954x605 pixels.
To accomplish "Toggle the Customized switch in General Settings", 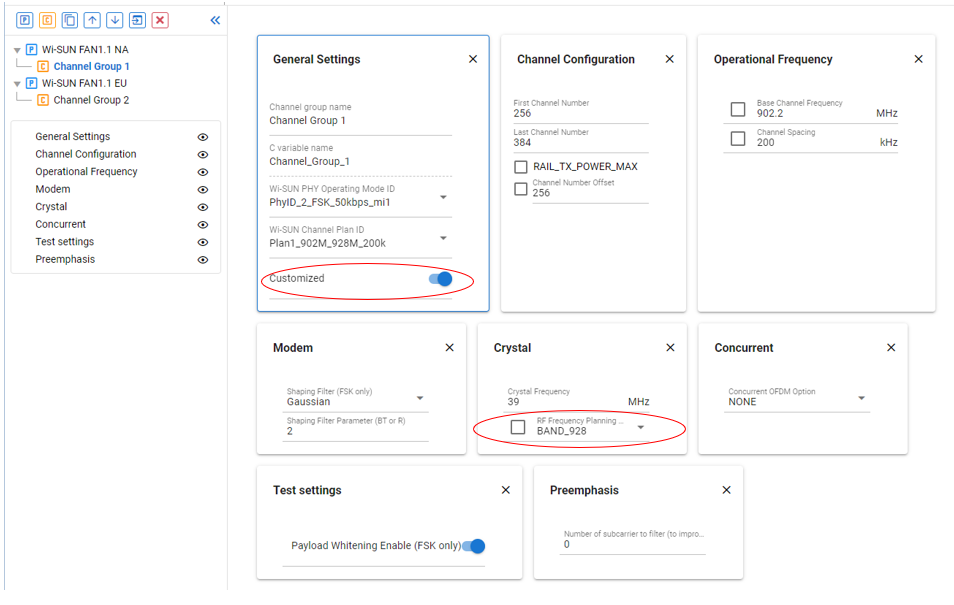I will 441,279.
